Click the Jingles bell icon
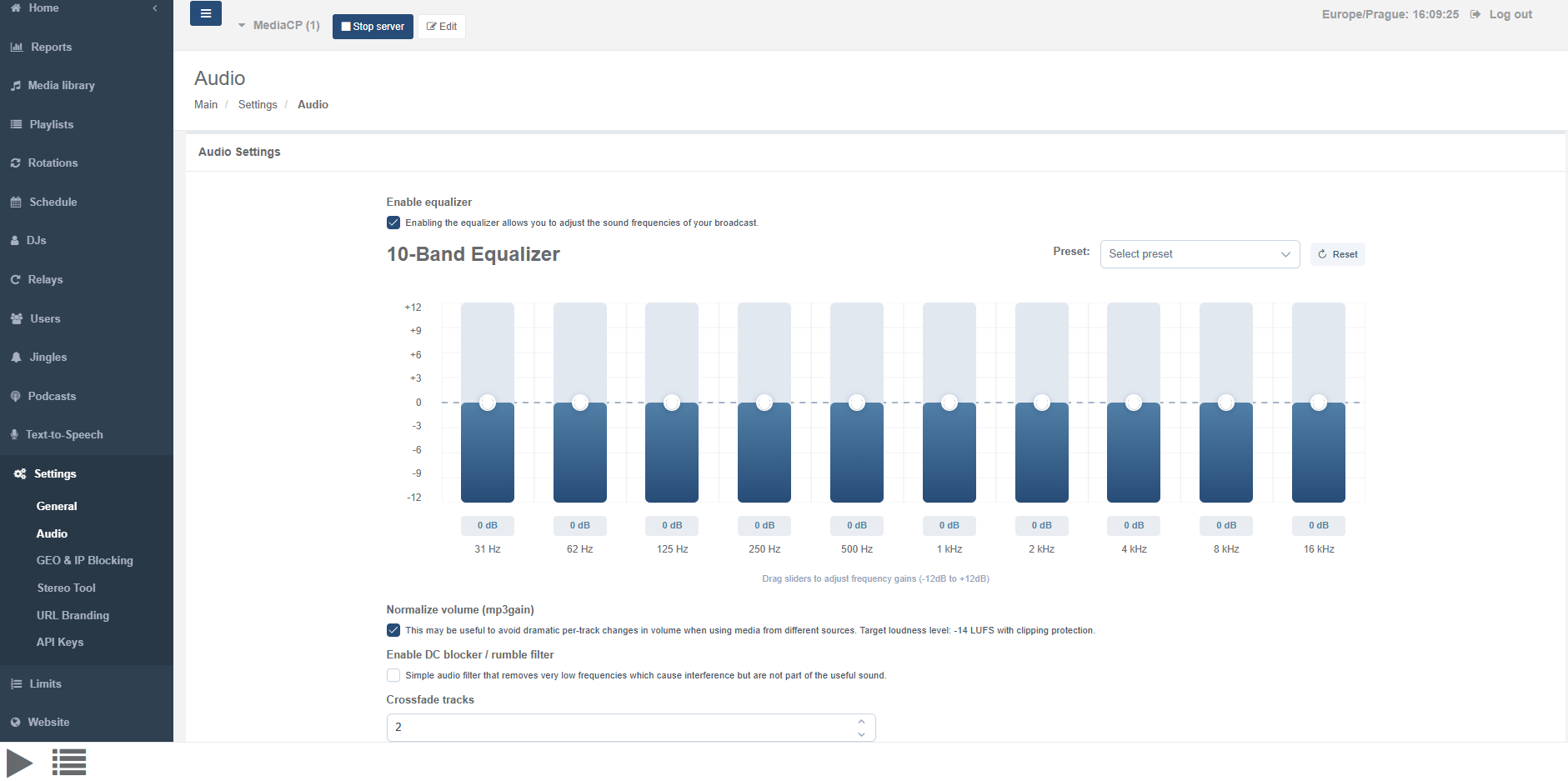Viewport: 1568px width, 781px height. pos(16,358)
